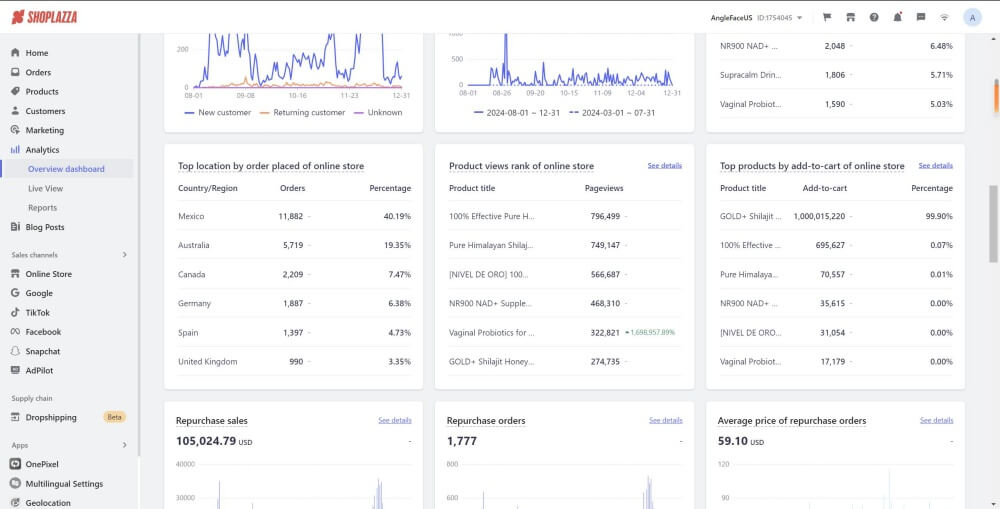Toggle the Unknown legend series

coord(378,113)
